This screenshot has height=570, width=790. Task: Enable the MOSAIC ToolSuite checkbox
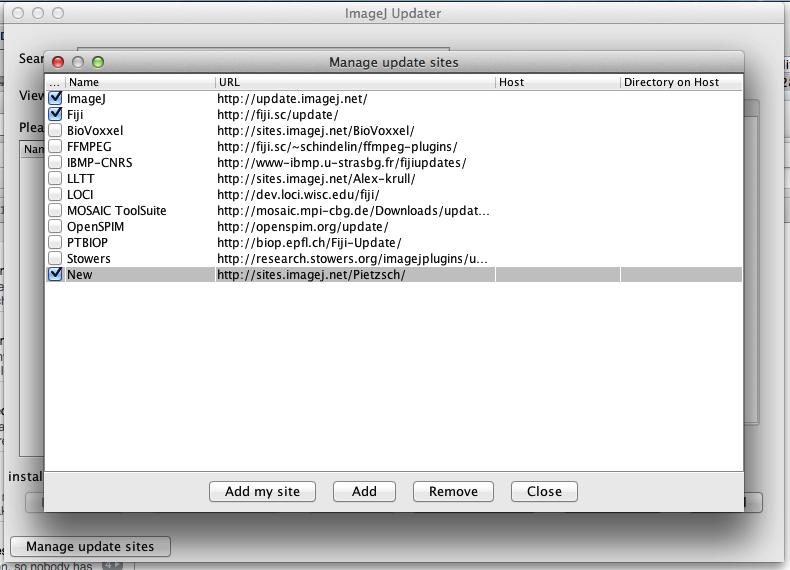click(x=55, y=210)
